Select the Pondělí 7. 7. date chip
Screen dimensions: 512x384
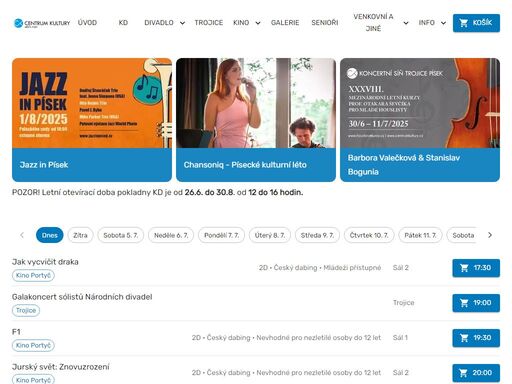(221, 235)
